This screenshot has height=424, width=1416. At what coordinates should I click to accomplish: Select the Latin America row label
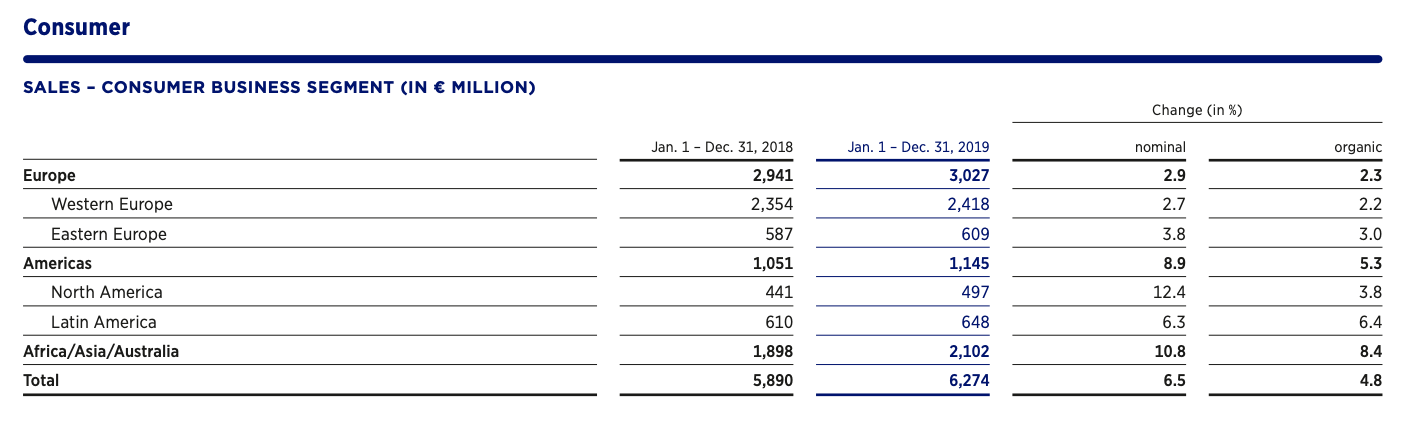(103, 322)
